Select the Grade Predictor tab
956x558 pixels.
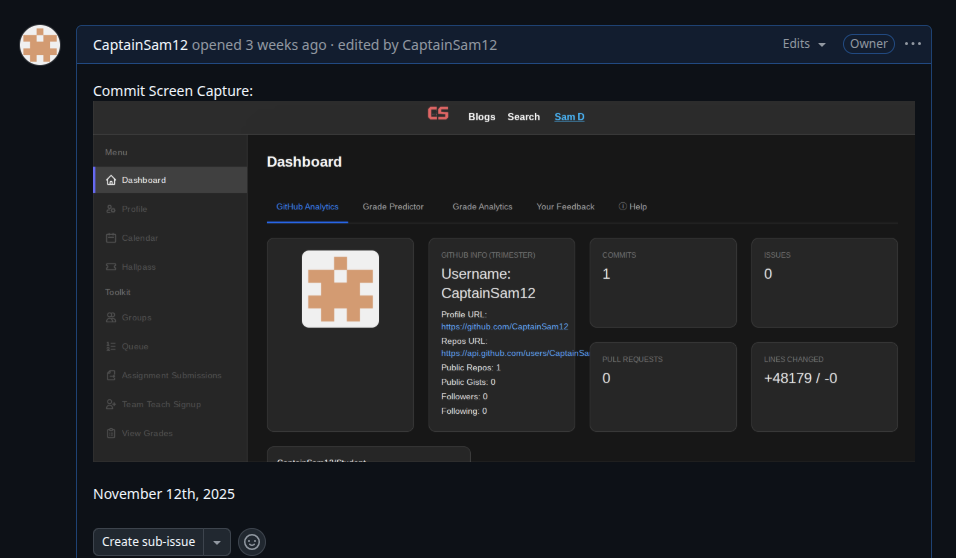393,207
